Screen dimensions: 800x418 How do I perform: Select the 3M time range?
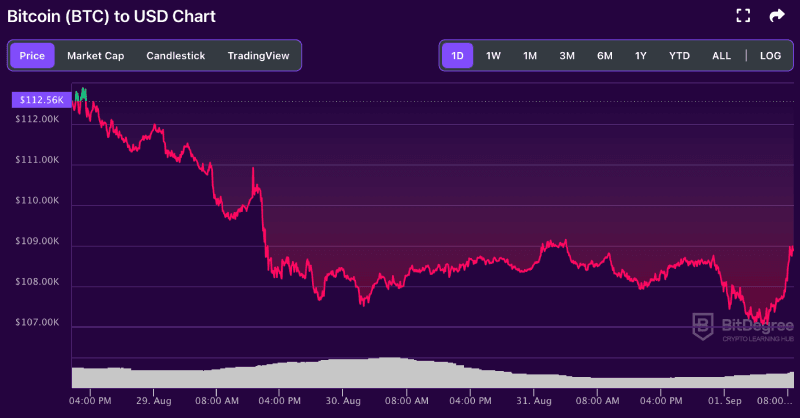tap(567, 56)
